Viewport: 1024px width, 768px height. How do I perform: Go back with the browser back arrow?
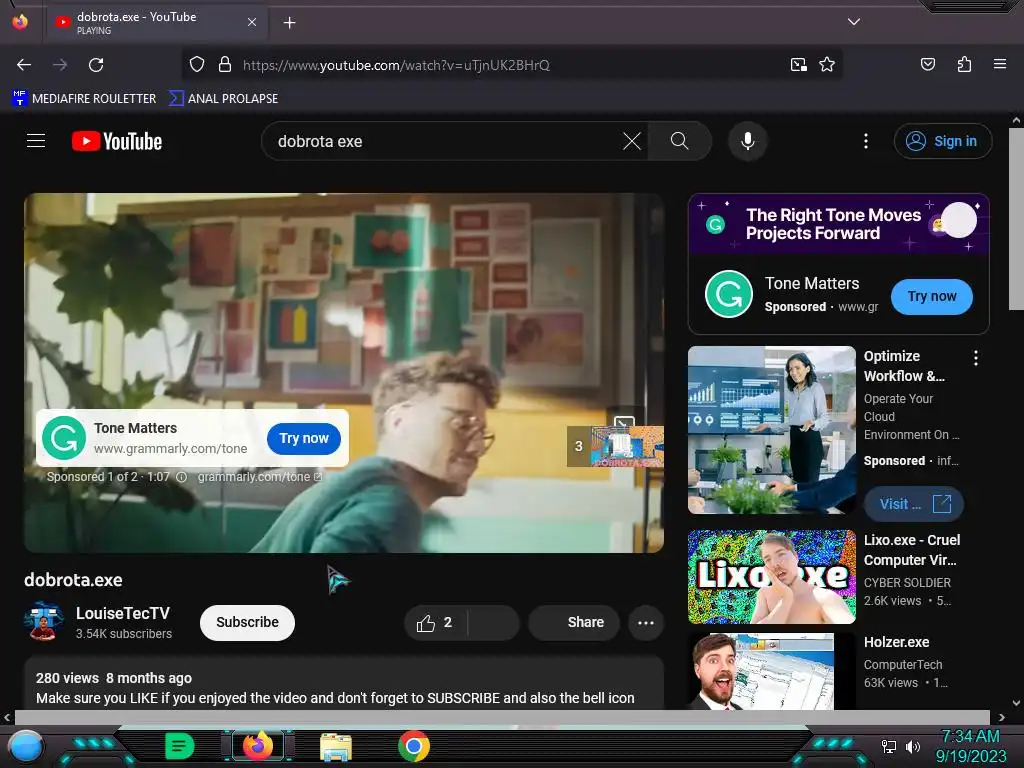coord(24,65)
